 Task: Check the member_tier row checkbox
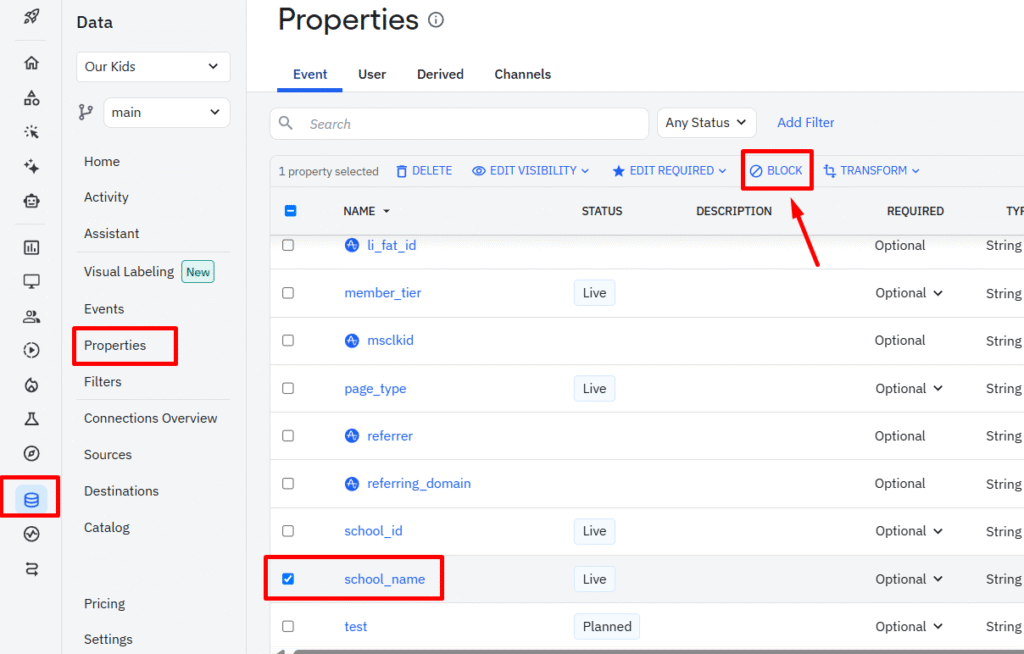tap(288, 293)
